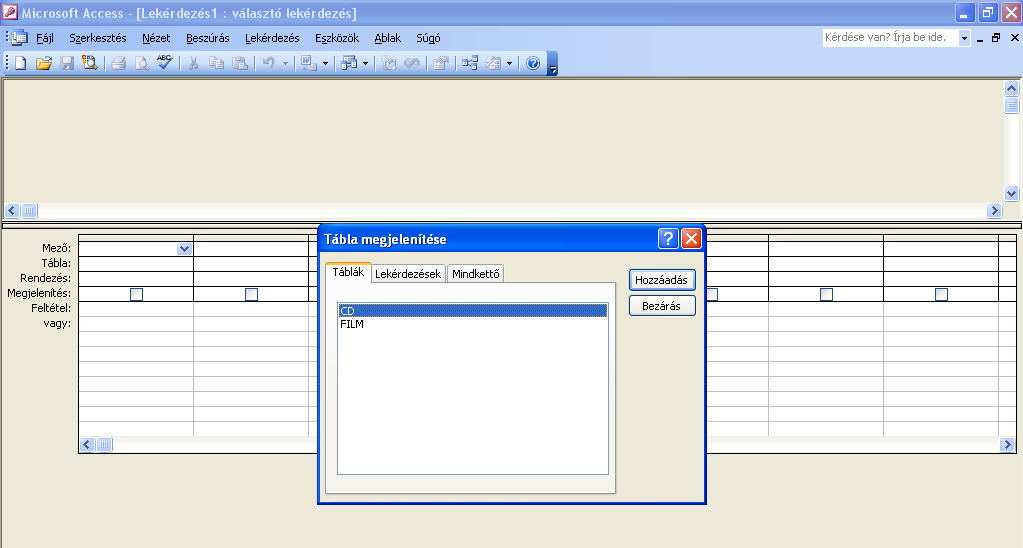Open the Szerkesztés menu
This screenshot has width=1023, height=548.
pos(98,38)
